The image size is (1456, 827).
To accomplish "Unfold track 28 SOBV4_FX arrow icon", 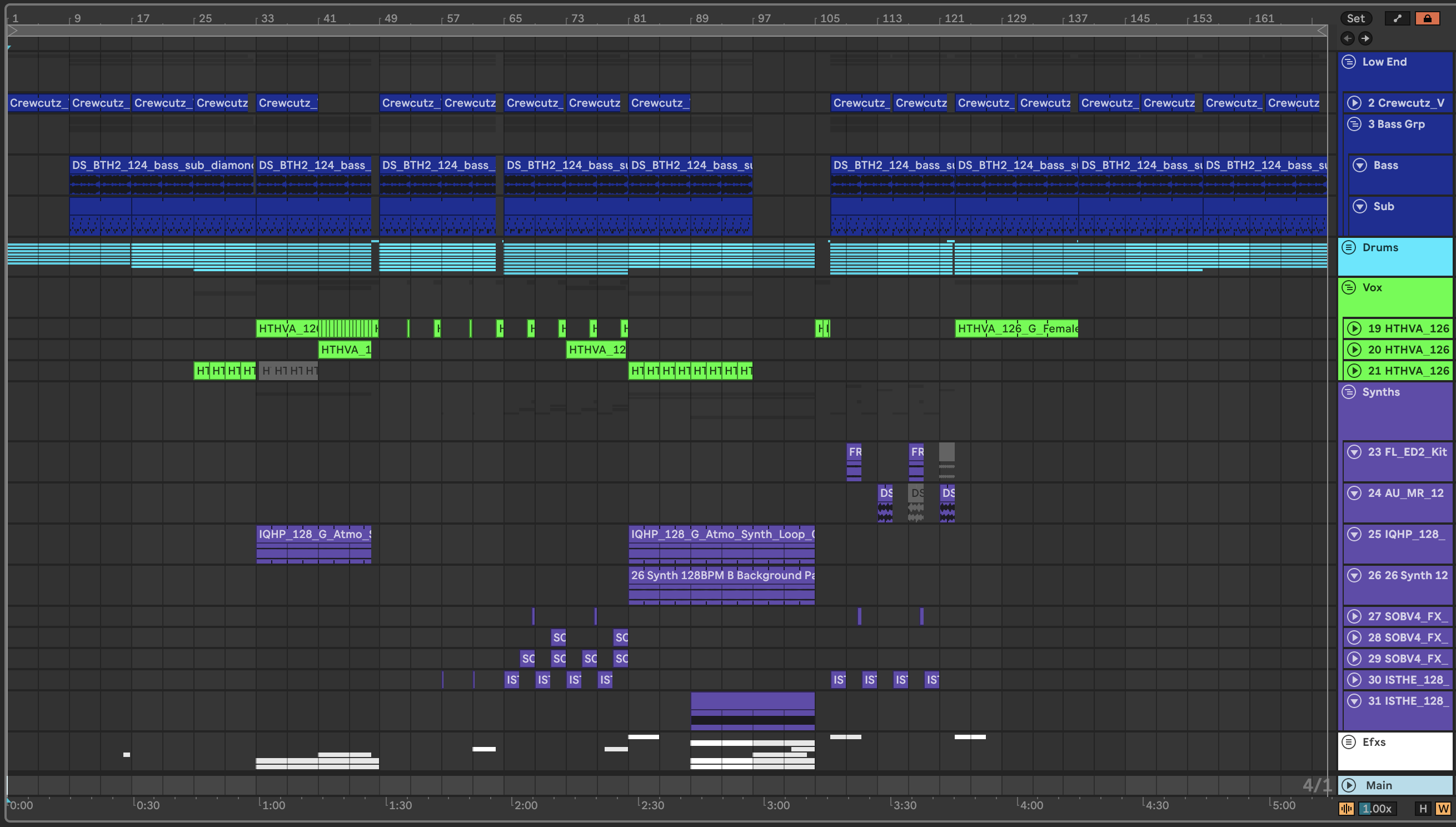I will [1354, 637].
